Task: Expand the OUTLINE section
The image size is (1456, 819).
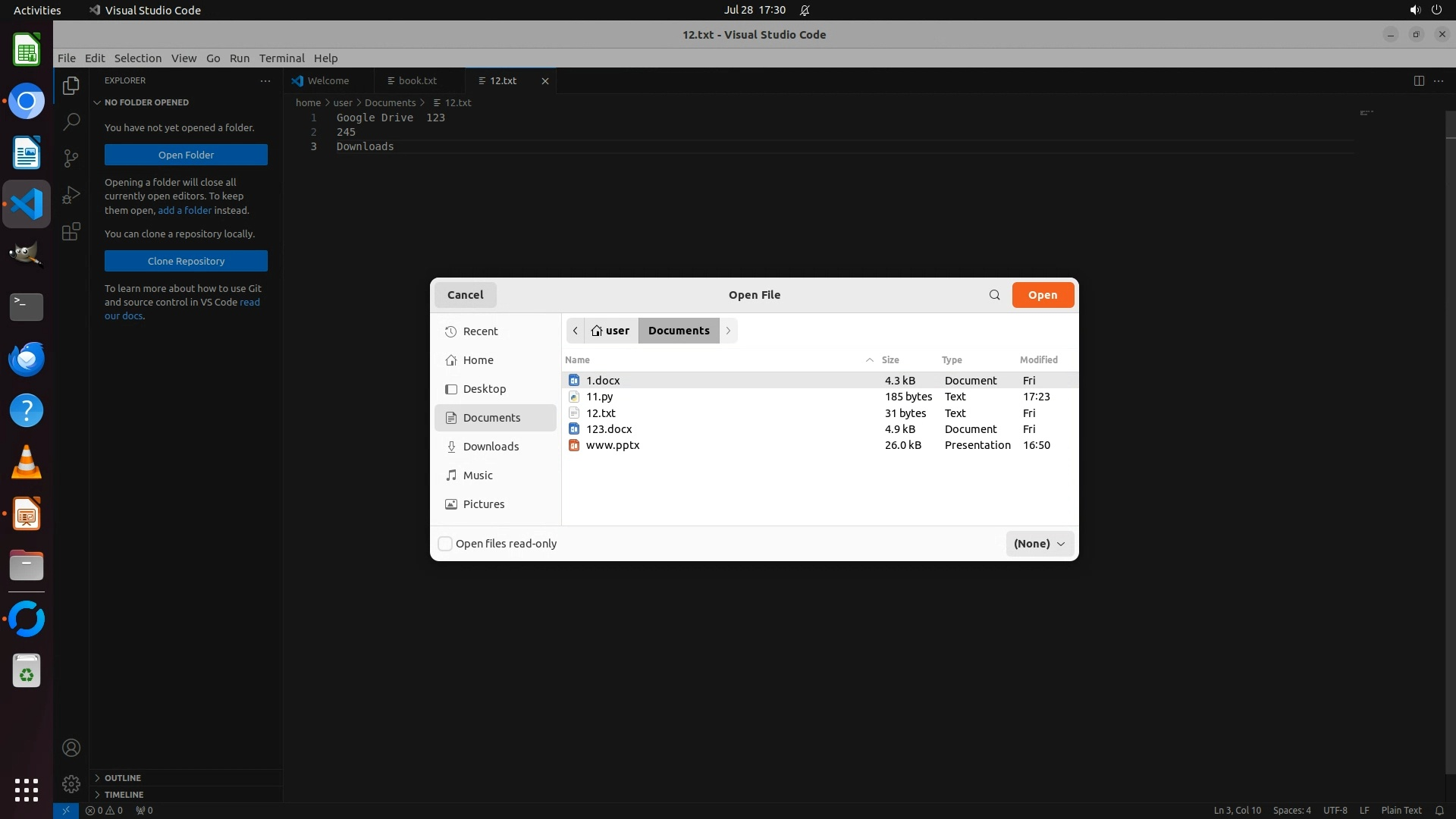Action: [x=122, y=778]
